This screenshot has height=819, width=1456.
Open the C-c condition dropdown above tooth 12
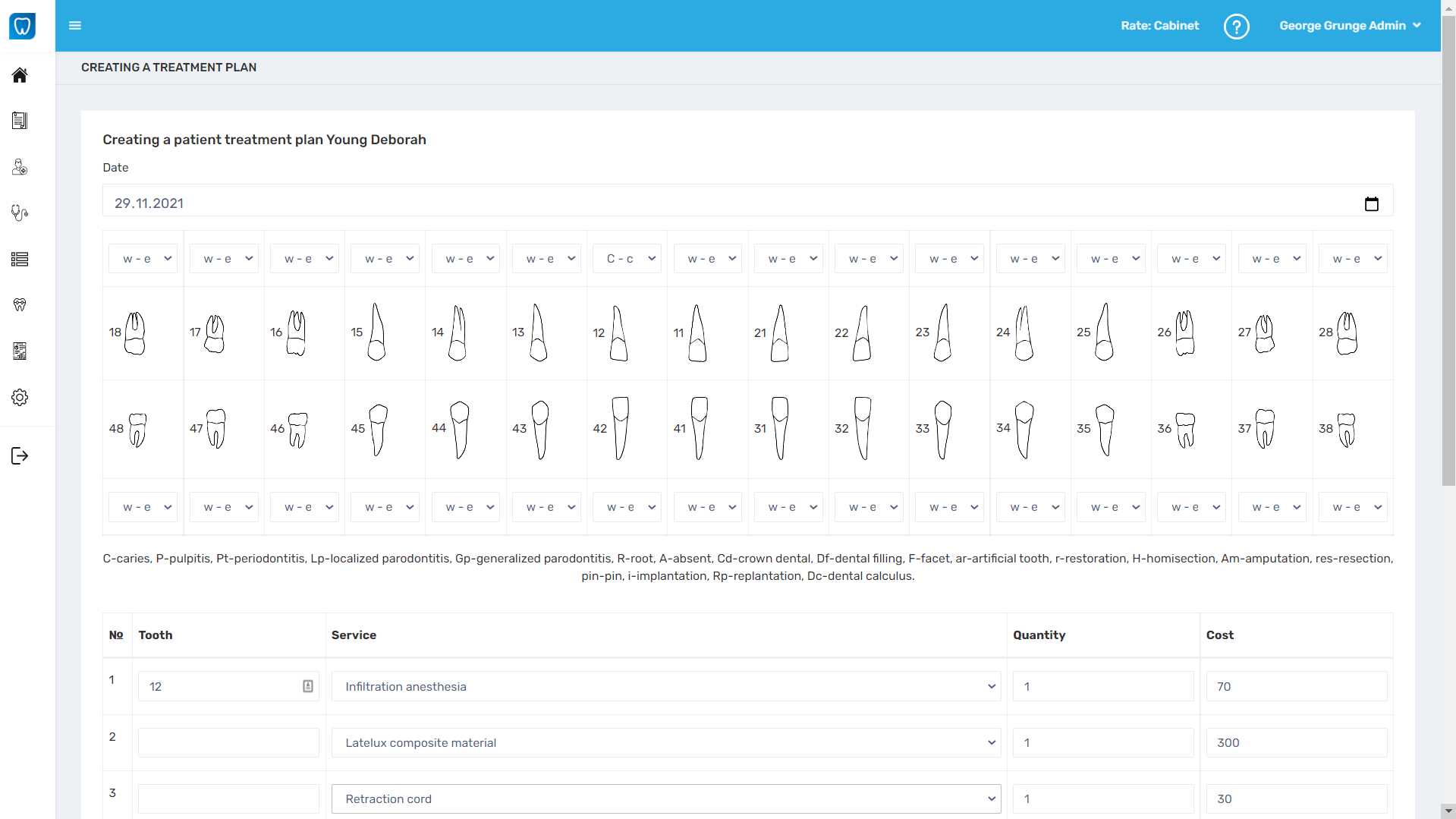pyautogui.click(x=627, y=258)
